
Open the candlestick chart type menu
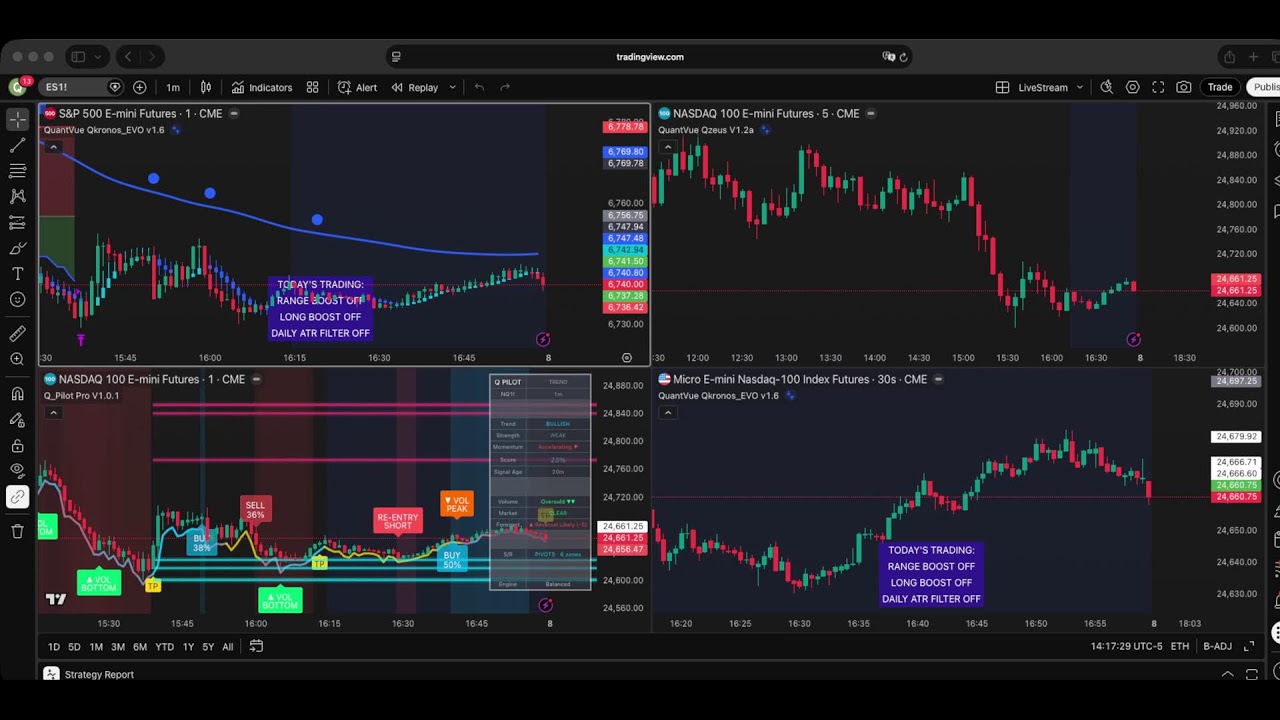click(x=206, y=87)
